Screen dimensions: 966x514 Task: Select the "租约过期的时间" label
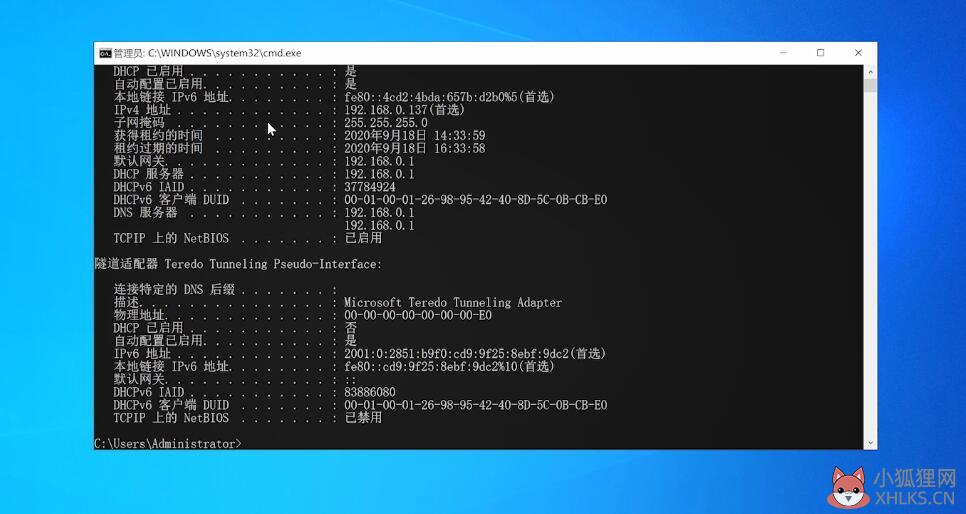click(x=158, y=149)
